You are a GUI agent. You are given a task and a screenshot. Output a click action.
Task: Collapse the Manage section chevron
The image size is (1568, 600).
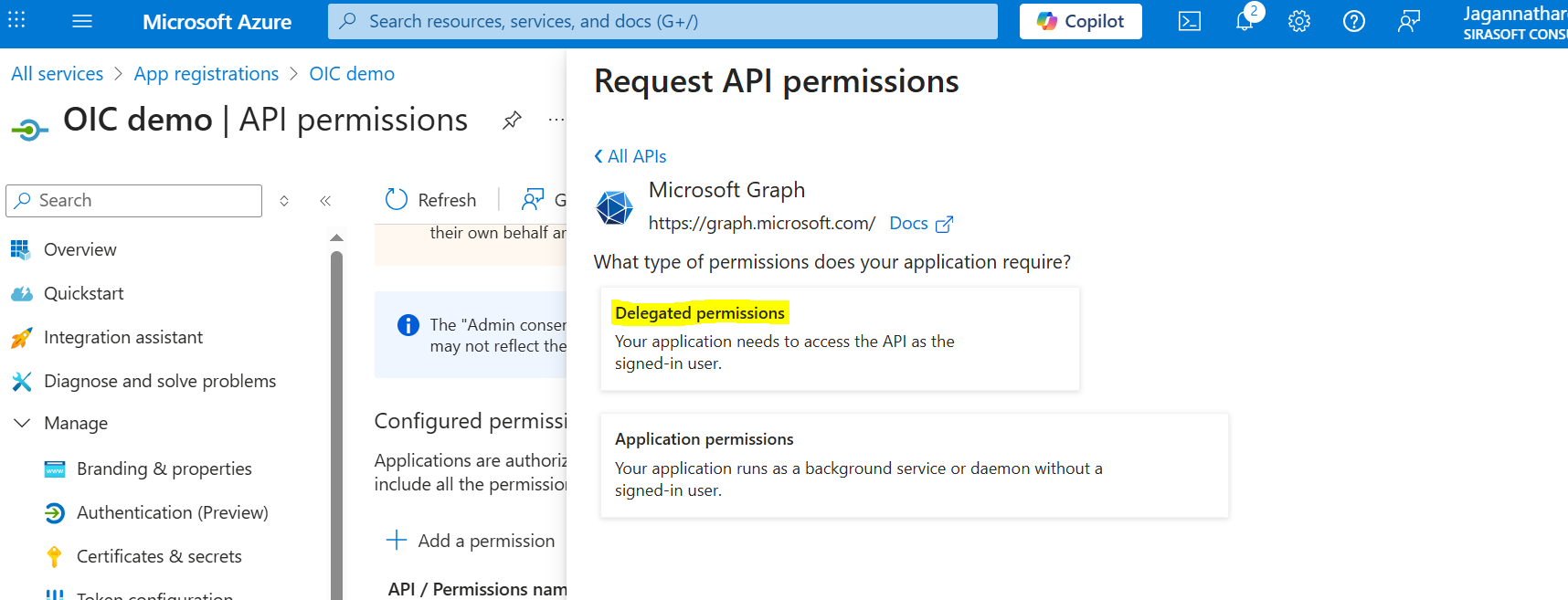click(22, 423)
